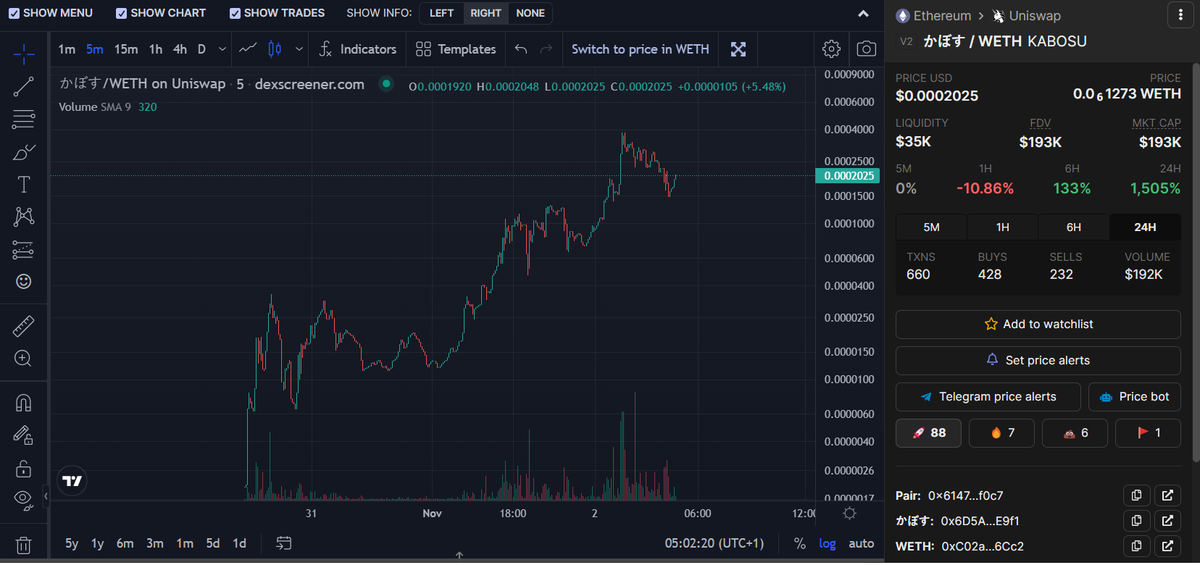Copy the Pair address 0x6147...f0c7

(x=1136, y=495)
